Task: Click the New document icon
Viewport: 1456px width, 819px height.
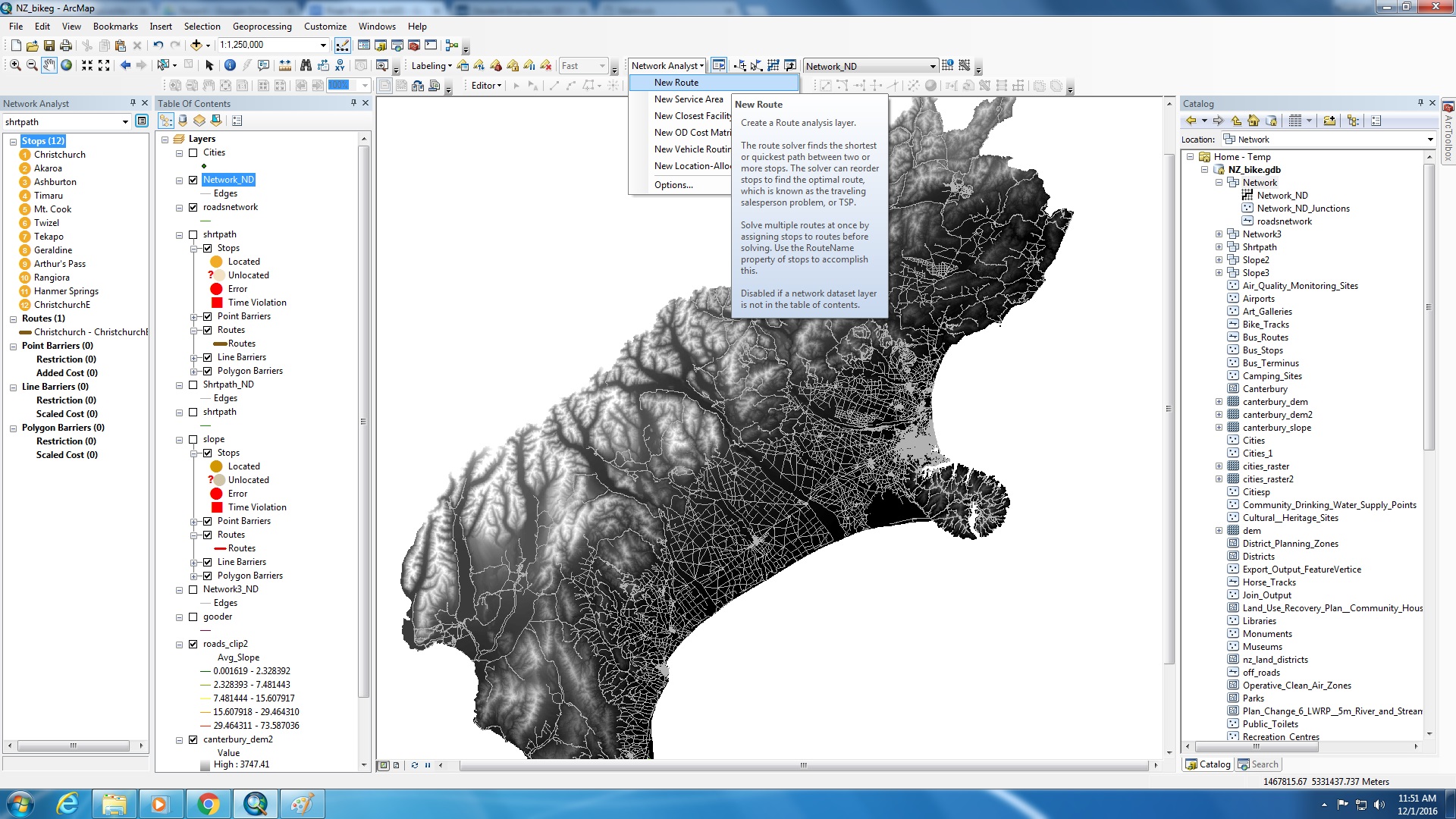Action: coord(16,45)
